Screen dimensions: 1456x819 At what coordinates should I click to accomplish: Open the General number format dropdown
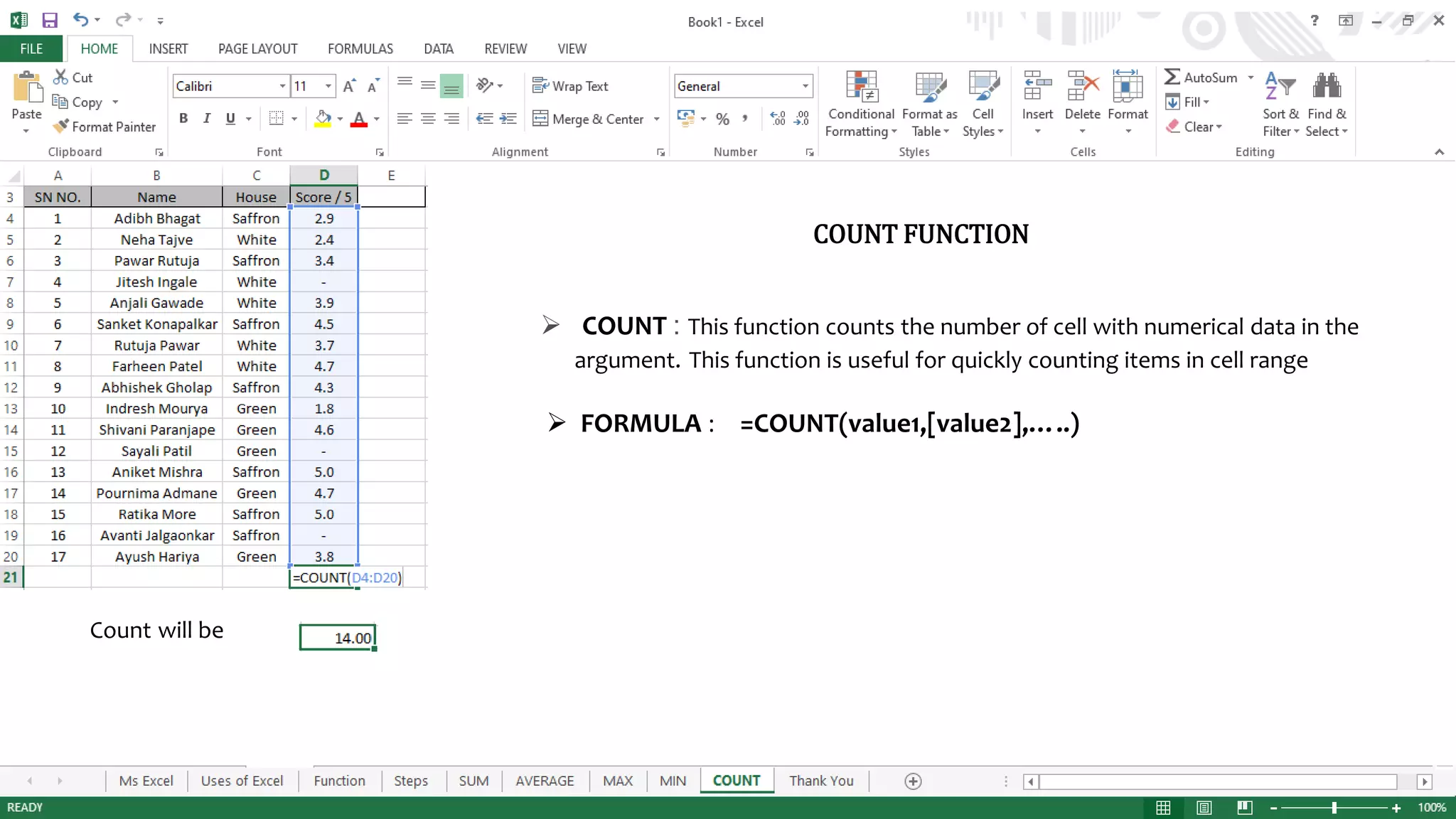point(805,86)
